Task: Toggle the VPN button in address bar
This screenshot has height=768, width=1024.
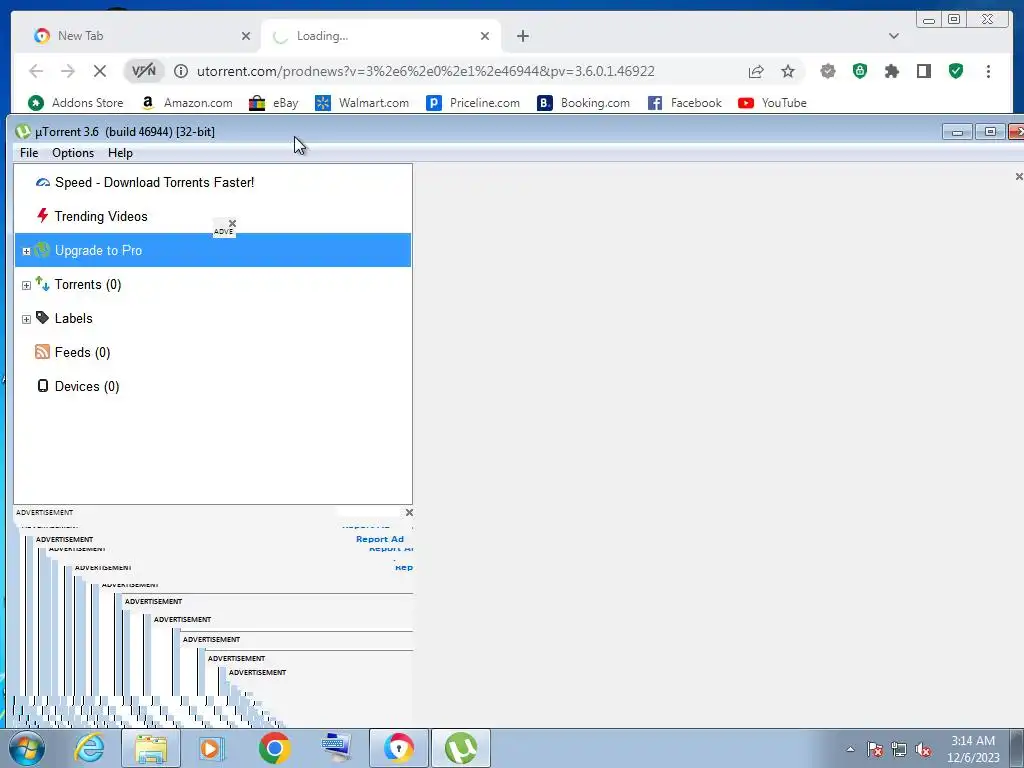Action: tap(144, 71)
